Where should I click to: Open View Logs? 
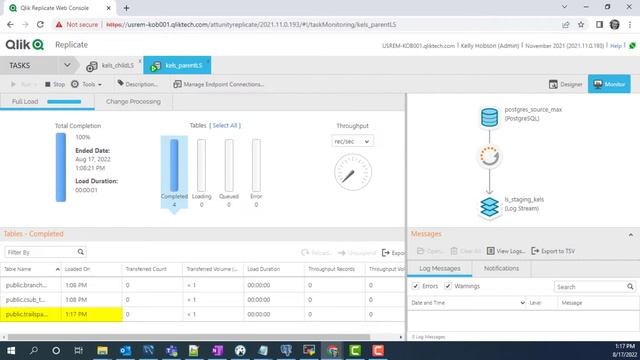tap(506, 251)
